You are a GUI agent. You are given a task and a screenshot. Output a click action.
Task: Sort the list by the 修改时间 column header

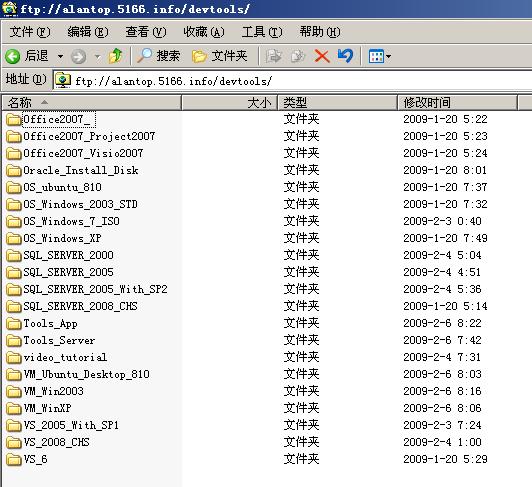point(457,102)
